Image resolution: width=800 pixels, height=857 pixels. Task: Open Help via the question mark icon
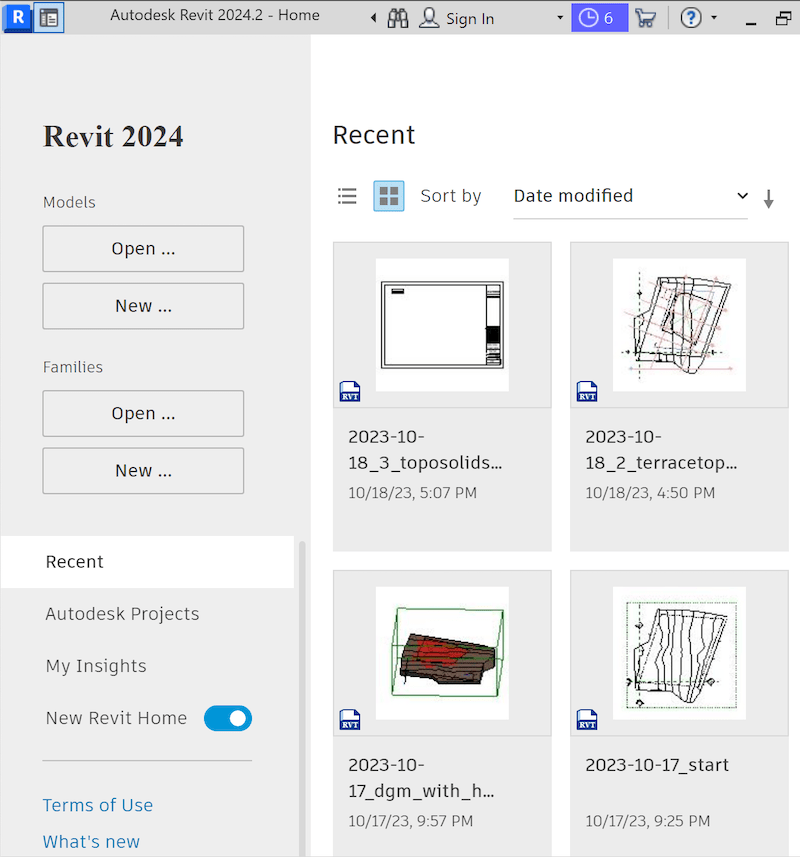tap(690, 17)
